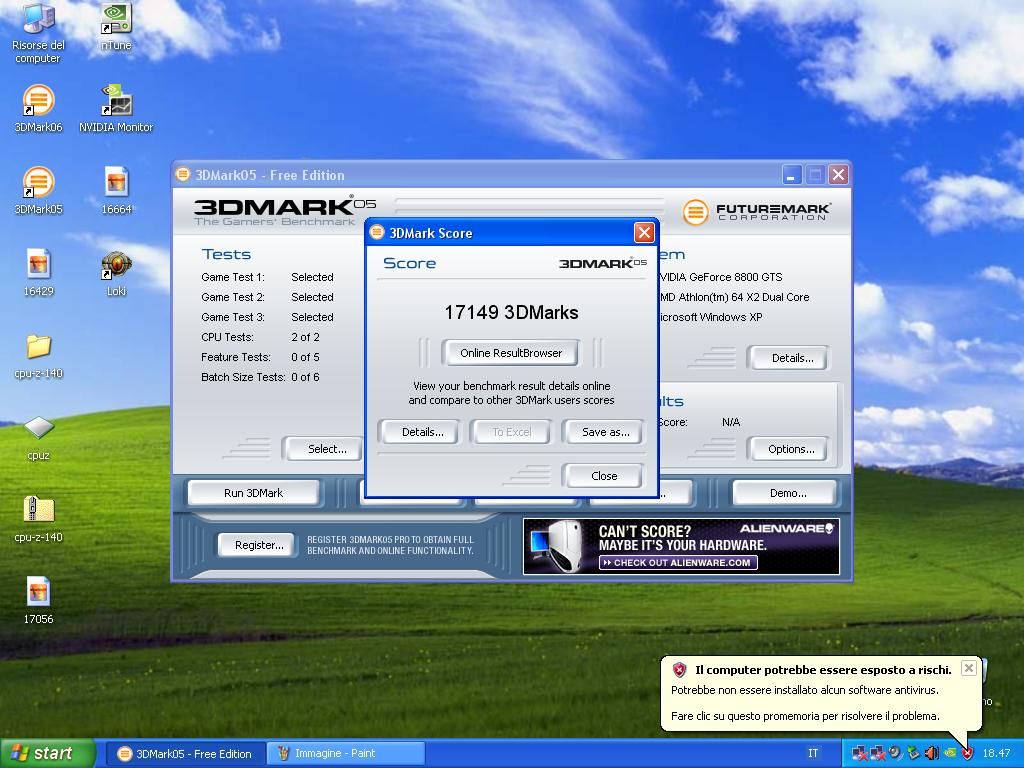
Task: Open the Alienware advertisement banner
Action: 681,546
